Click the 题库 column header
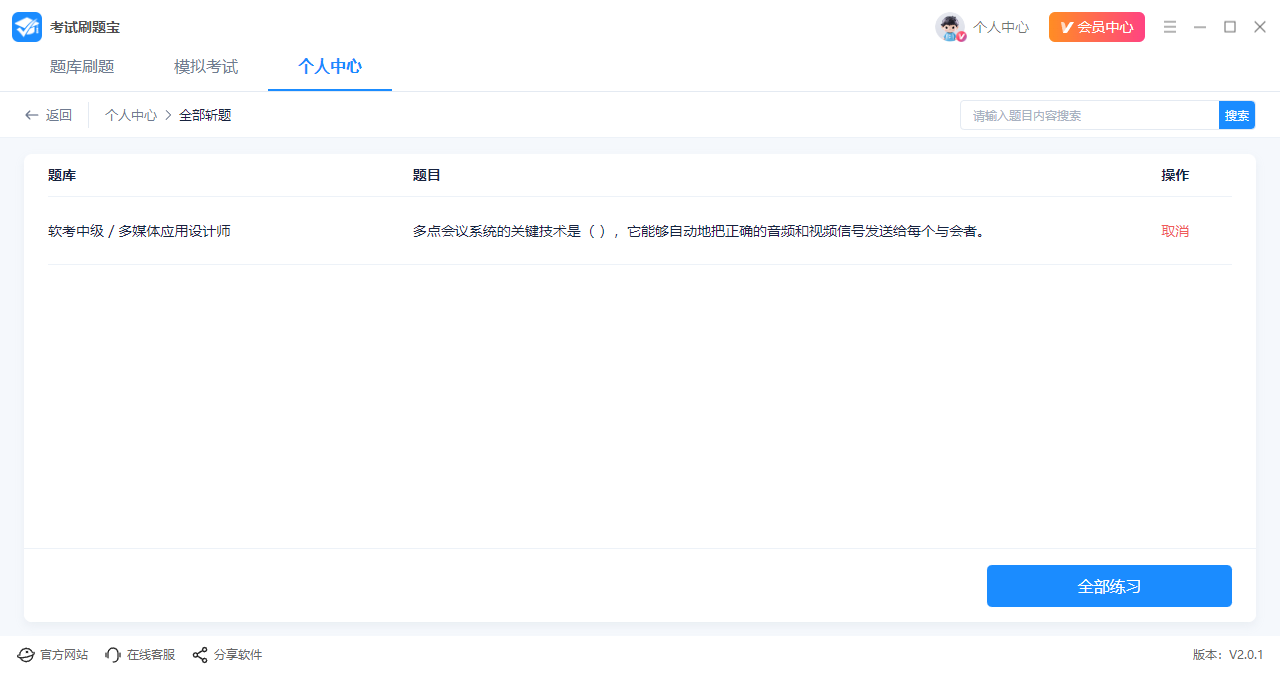1280x674 pixels. pyautogui.click(x=62, y=175)
